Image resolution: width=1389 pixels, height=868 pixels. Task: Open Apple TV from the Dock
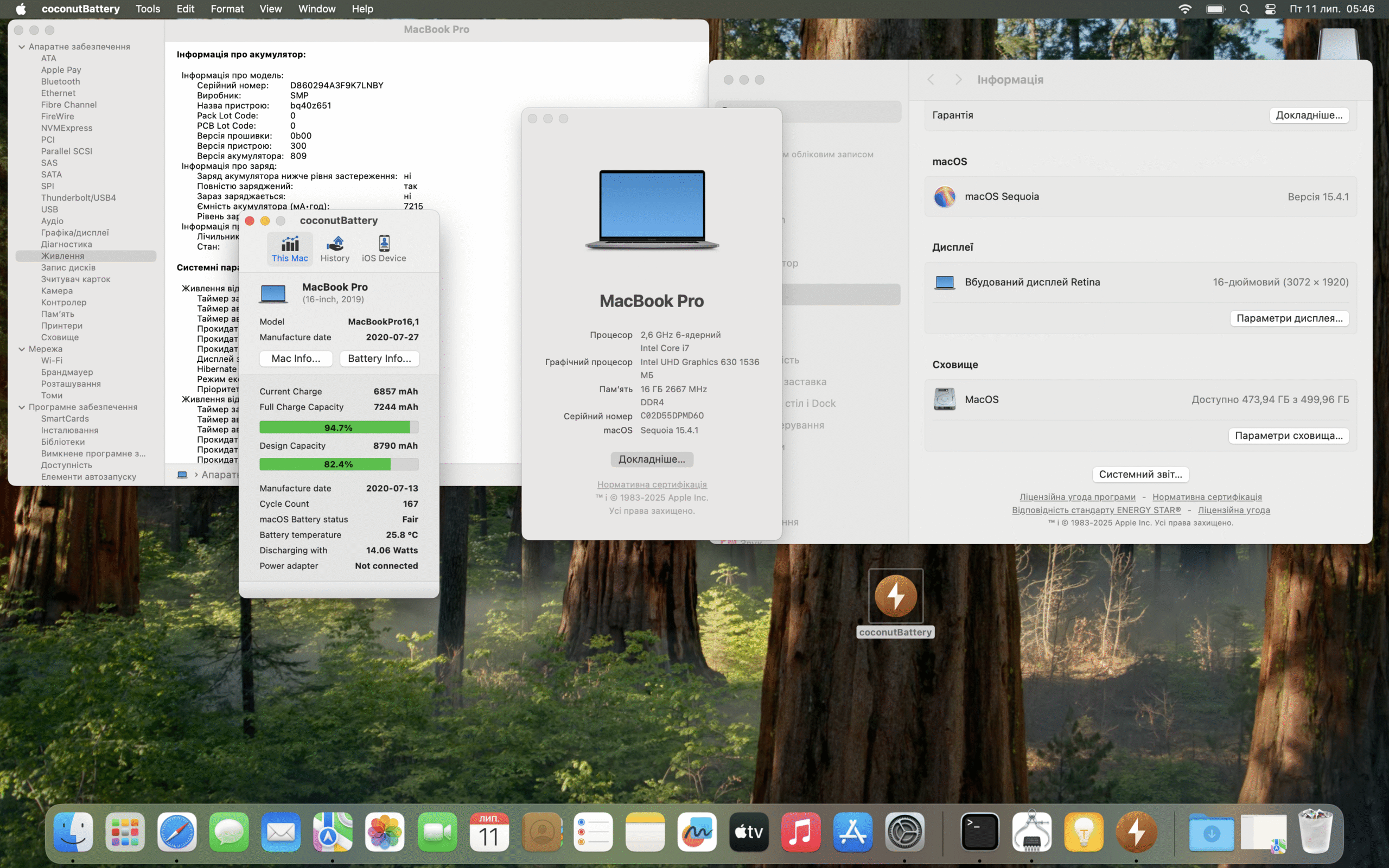point(749,832)
